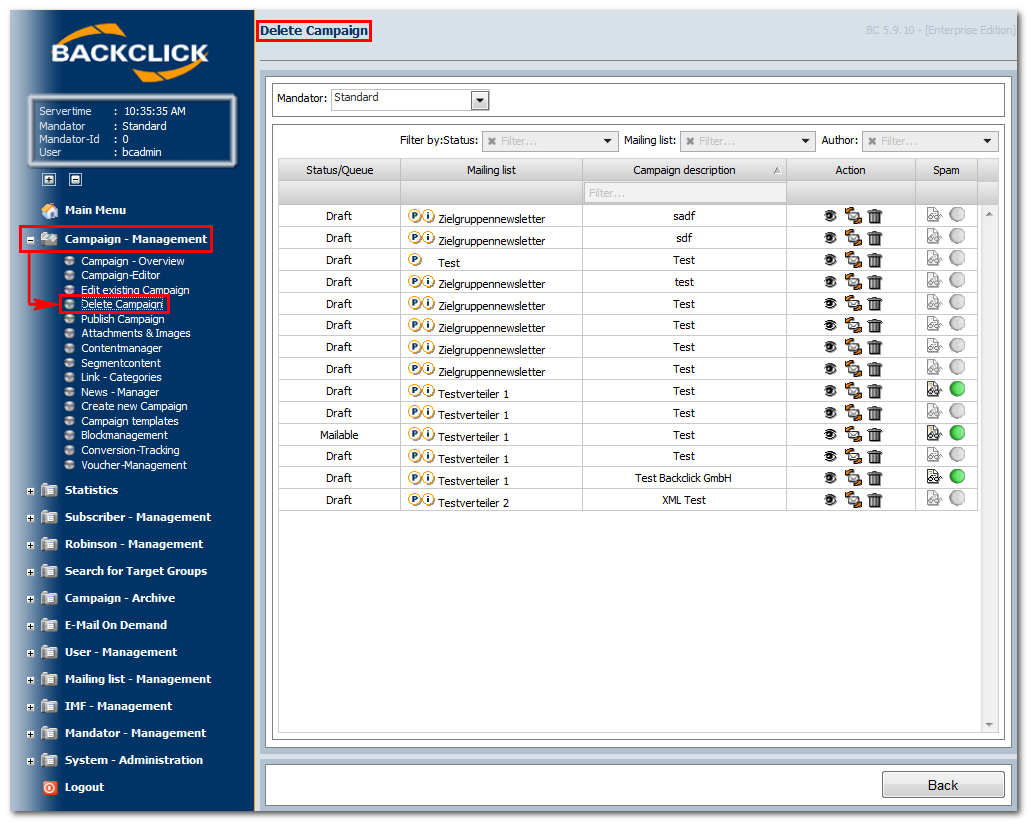
Task: Expand the Mailing list - Management section
Action: pyautogui.click(x=30, y=680)
